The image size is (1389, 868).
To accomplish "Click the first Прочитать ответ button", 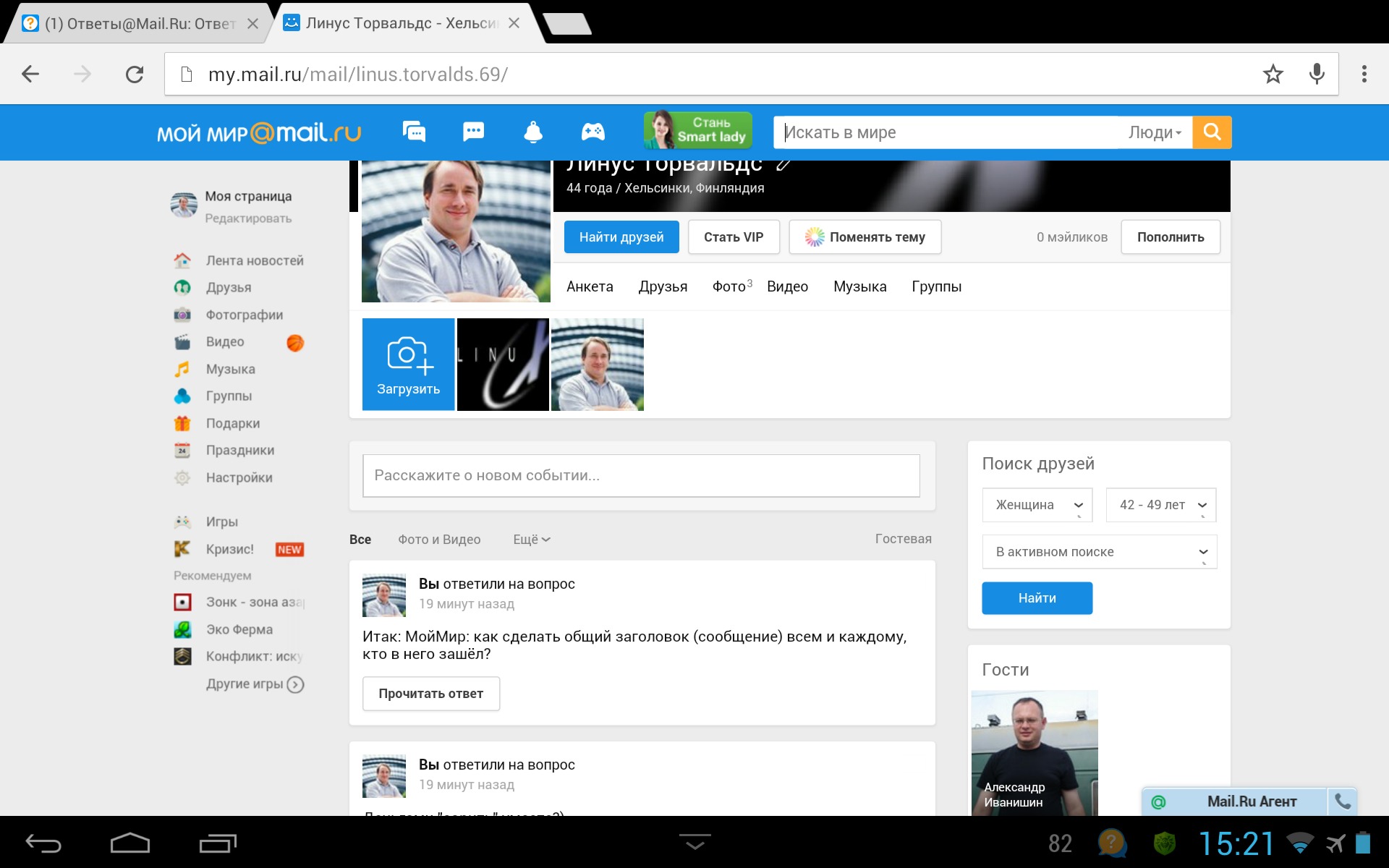I will (430, 694).
